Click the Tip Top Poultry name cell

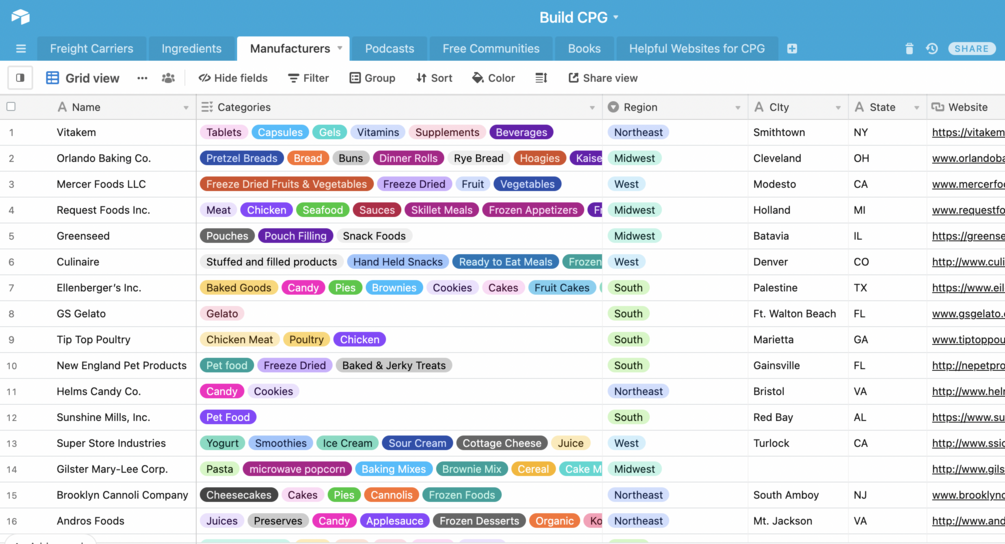tap(94, 340)
